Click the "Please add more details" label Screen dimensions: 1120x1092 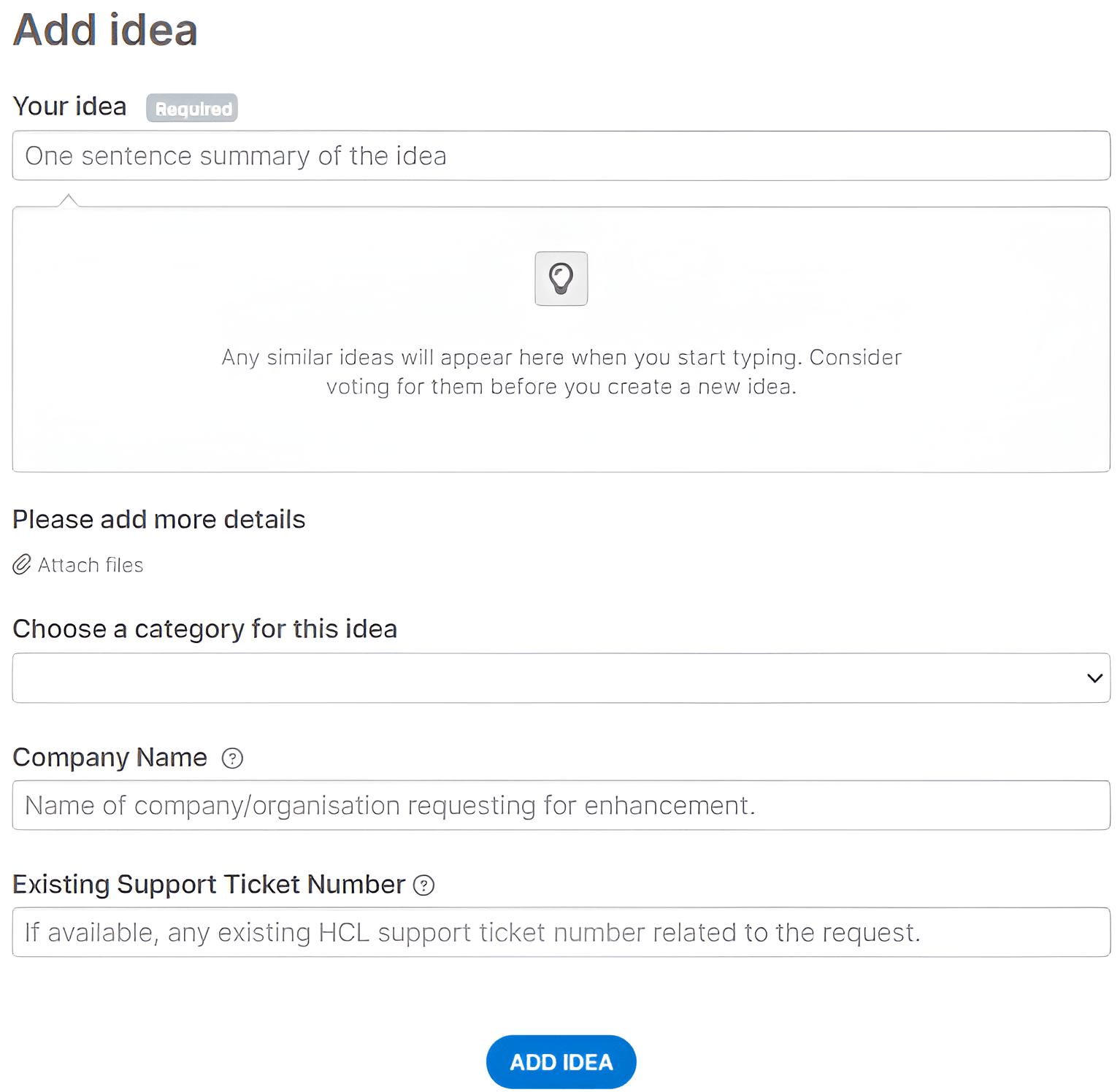[158, 520]
